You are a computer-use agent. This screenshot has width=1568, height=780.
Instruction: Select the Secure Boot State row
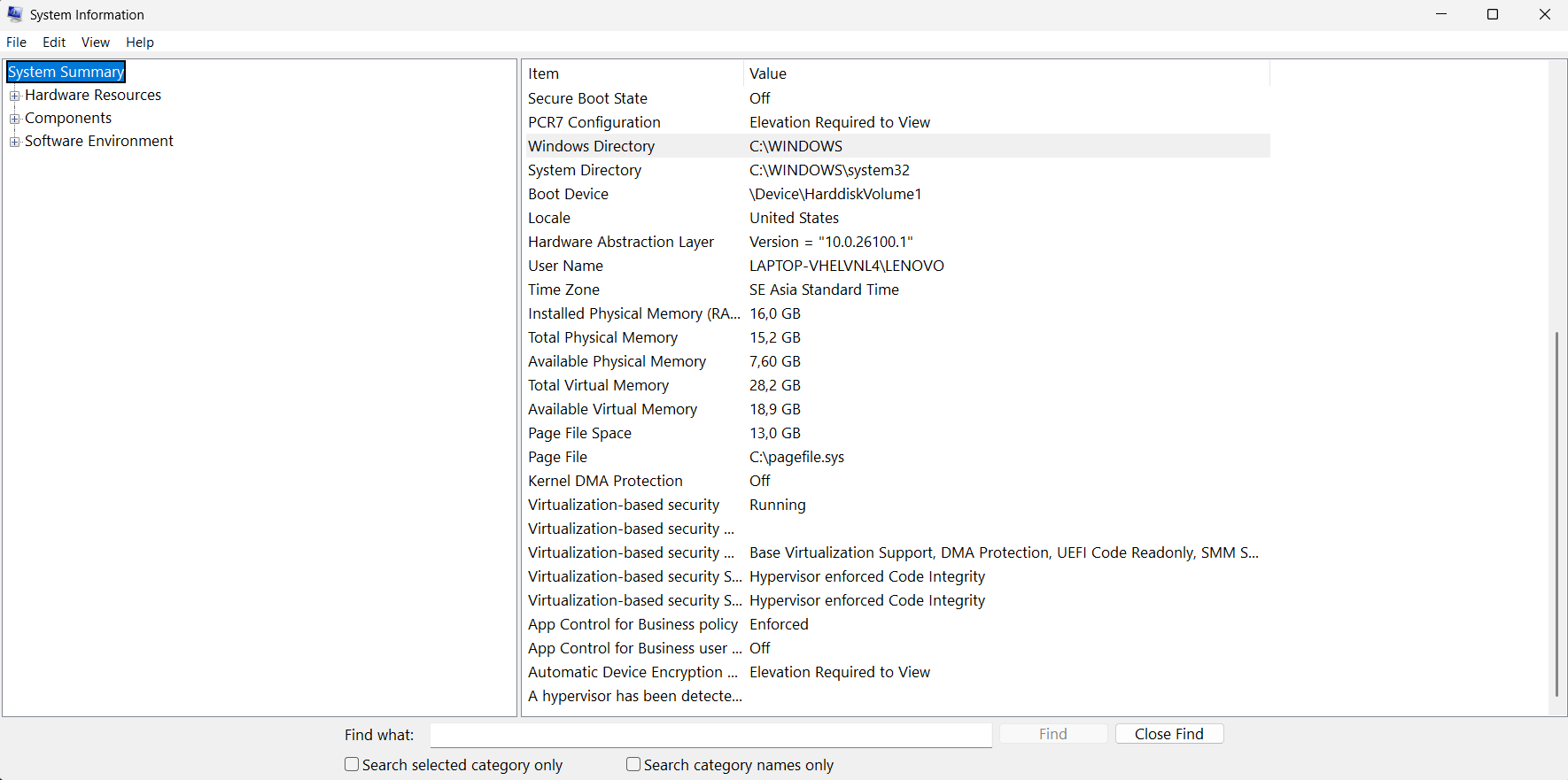[897, 98]
